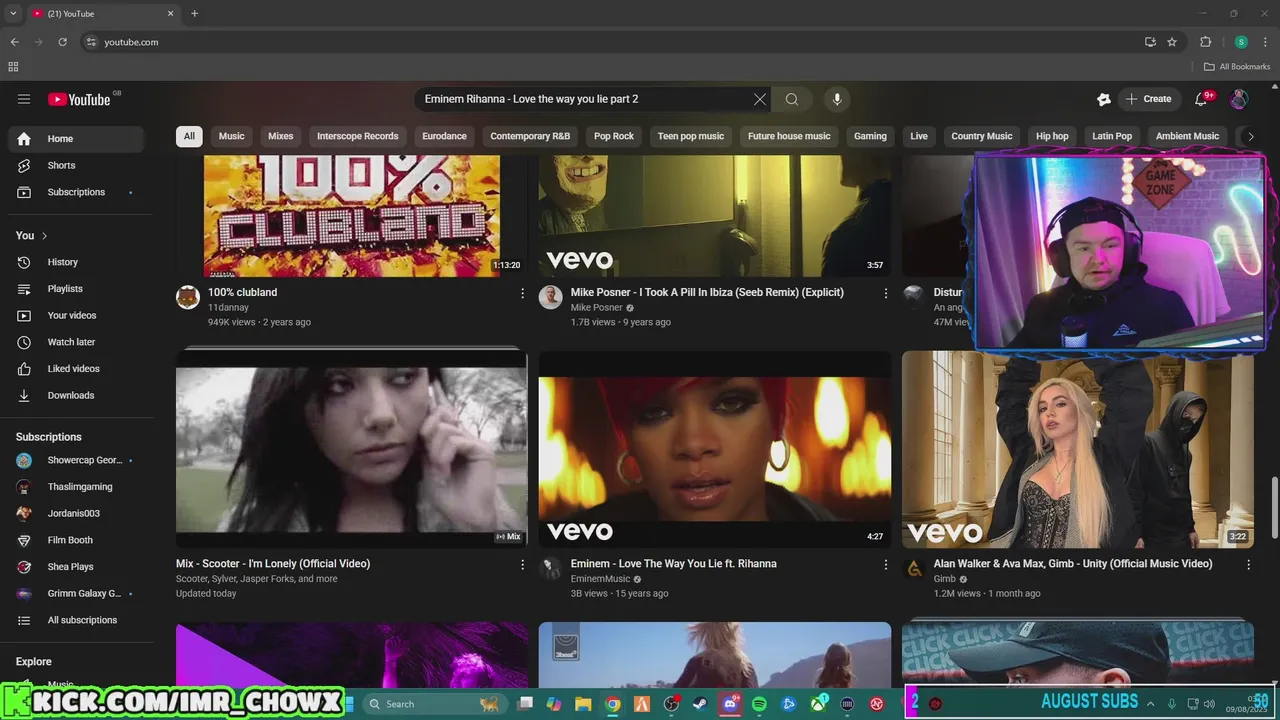Select the Future house music chip

[x=789, y=136]
